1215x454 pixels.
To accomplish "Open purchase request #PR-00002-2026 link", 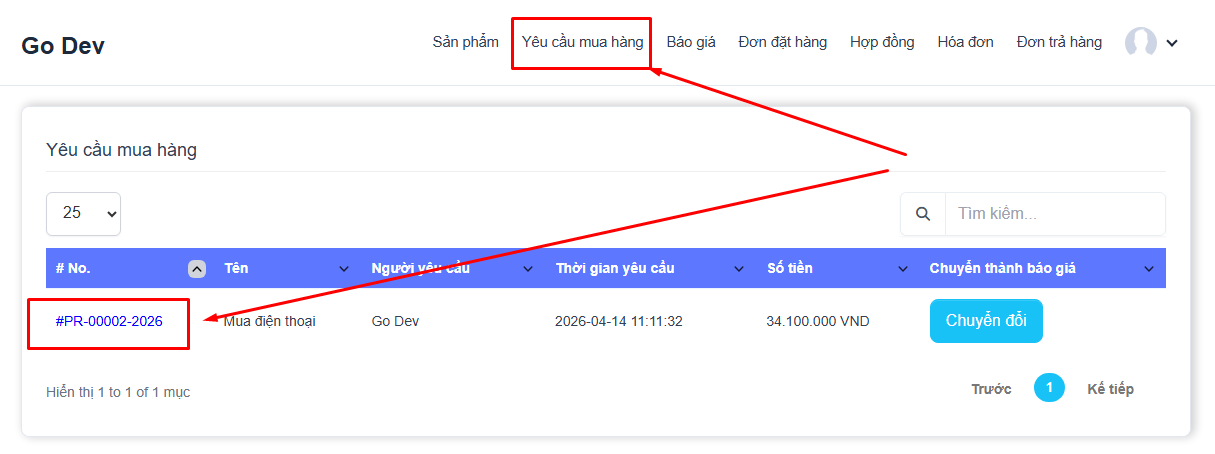I will 109,321.
